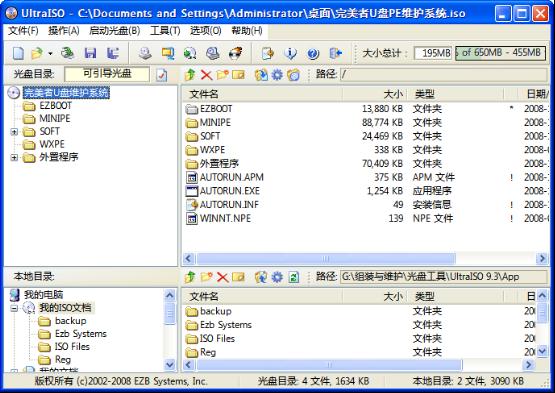Open the 工具(T) menu
555x393 pixels.
point(165,31)
